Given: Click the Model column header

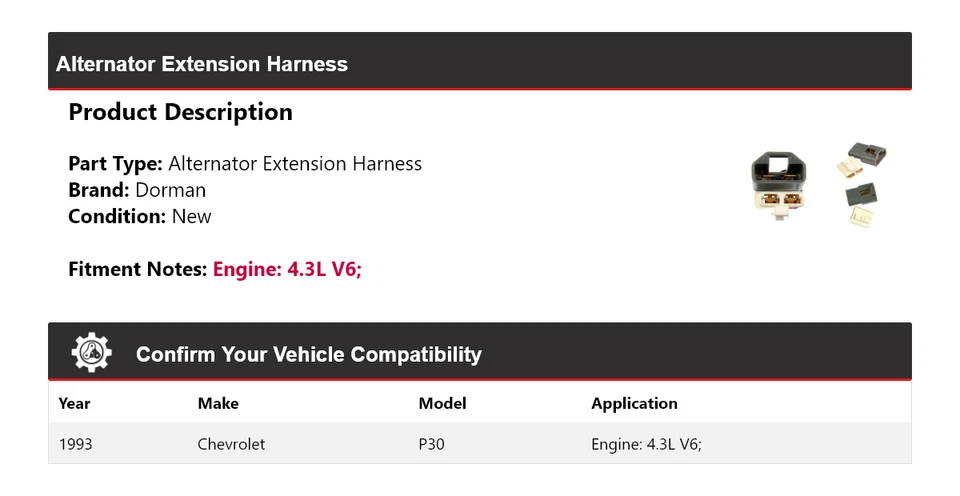Looking at the screenshot, I should click(x=442, y=403).
